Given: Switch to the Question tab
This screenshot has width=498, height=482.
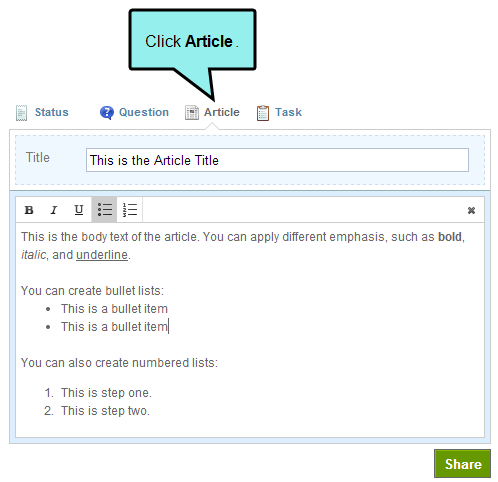Looking at the screenshot, I should [x=144, y=112].
